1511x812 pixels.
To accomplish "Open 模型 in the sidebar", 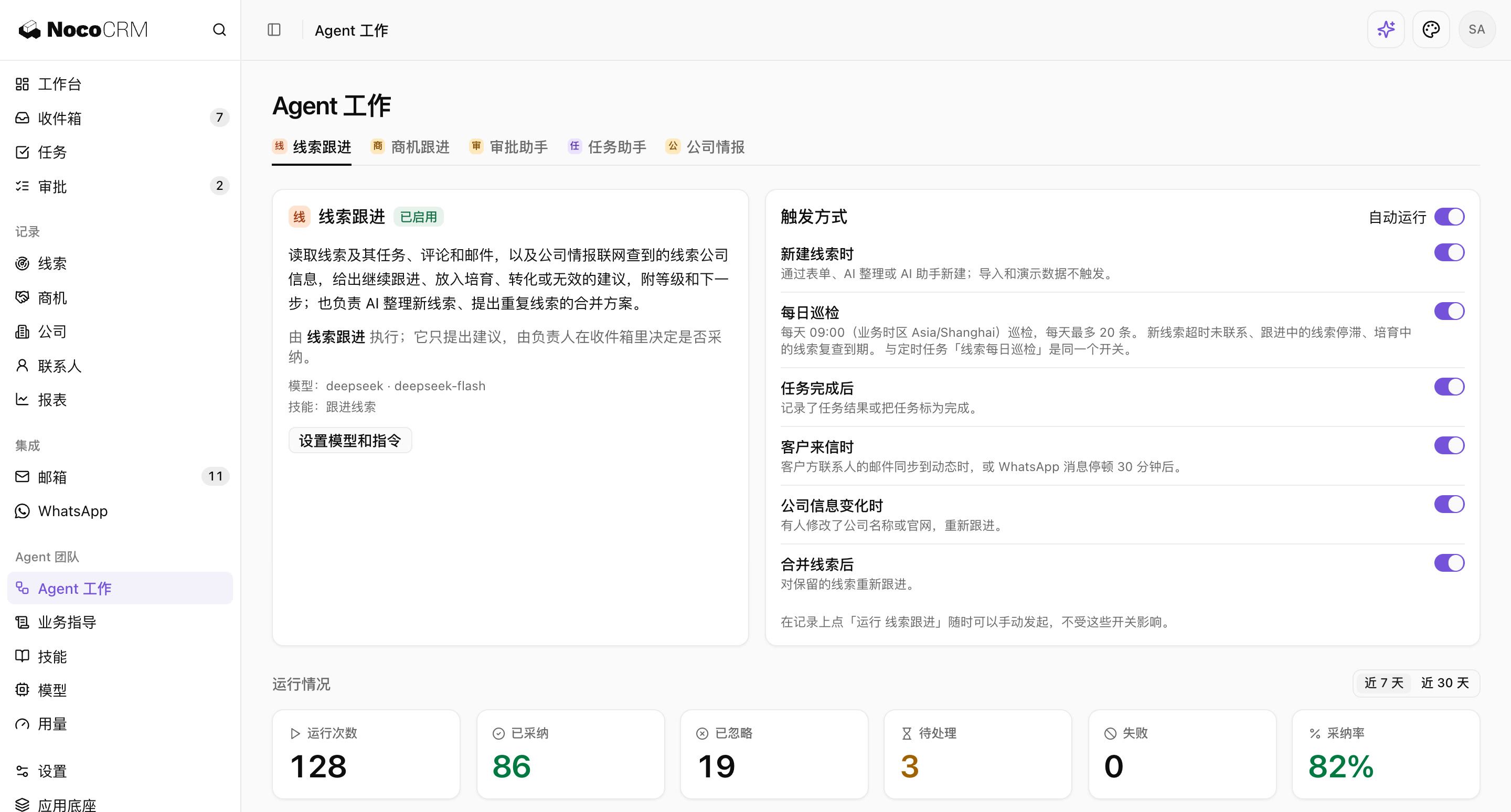I will pos(120,690).
